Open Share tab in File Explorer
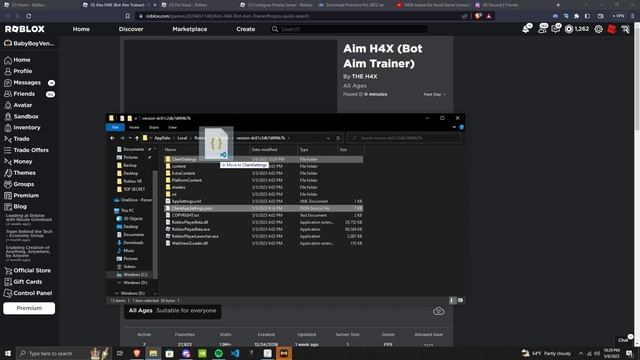 (153, 127)
